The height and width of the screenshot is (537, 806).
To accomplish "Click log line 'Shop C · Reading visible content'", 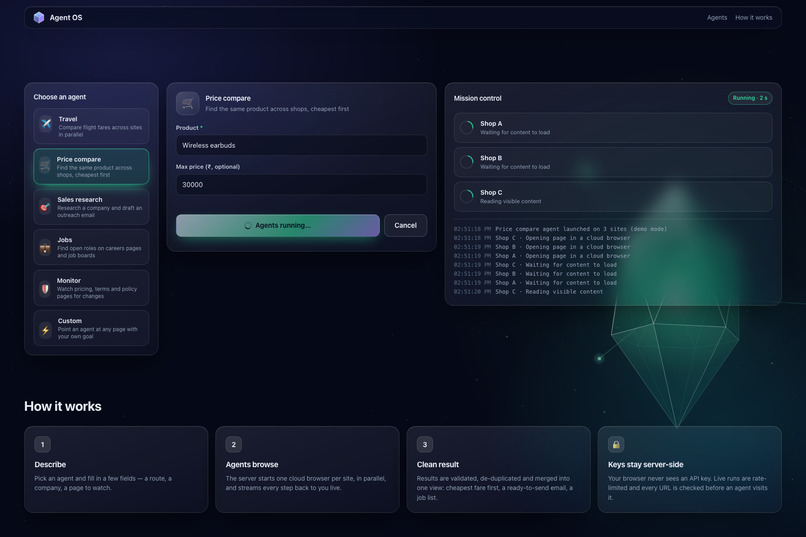I will [528, 292].
